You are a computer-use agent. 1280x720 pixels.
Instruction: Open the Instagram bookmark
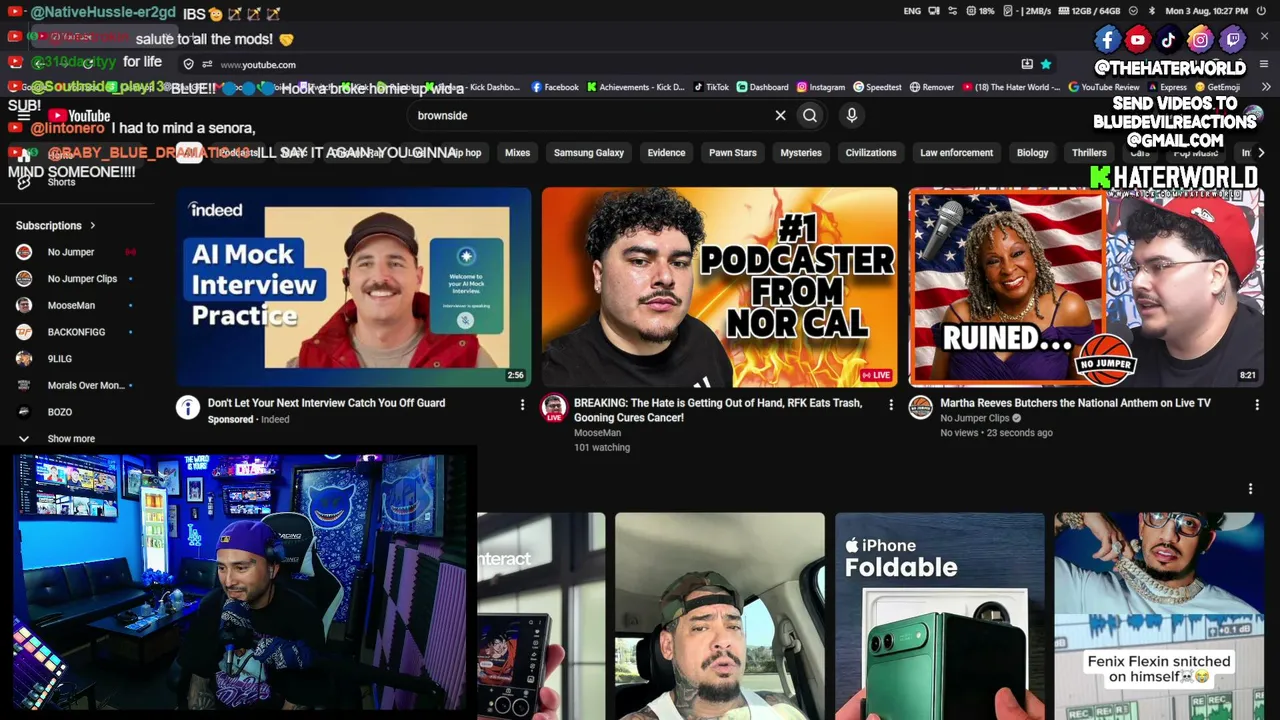[x=821, y=87]
